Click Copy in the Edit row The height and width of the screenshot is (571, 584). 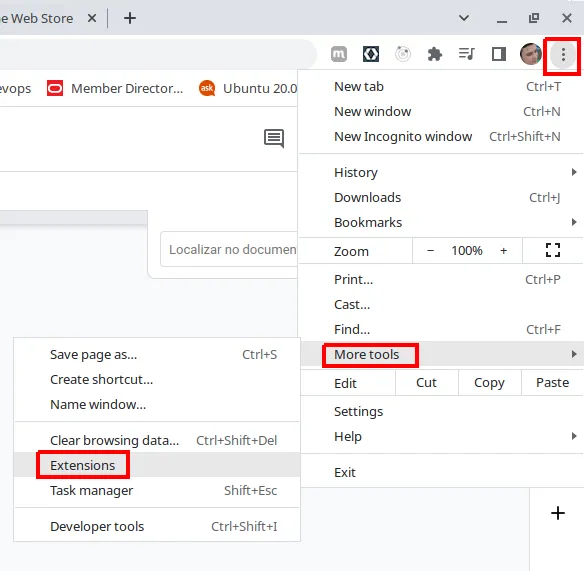489,383
